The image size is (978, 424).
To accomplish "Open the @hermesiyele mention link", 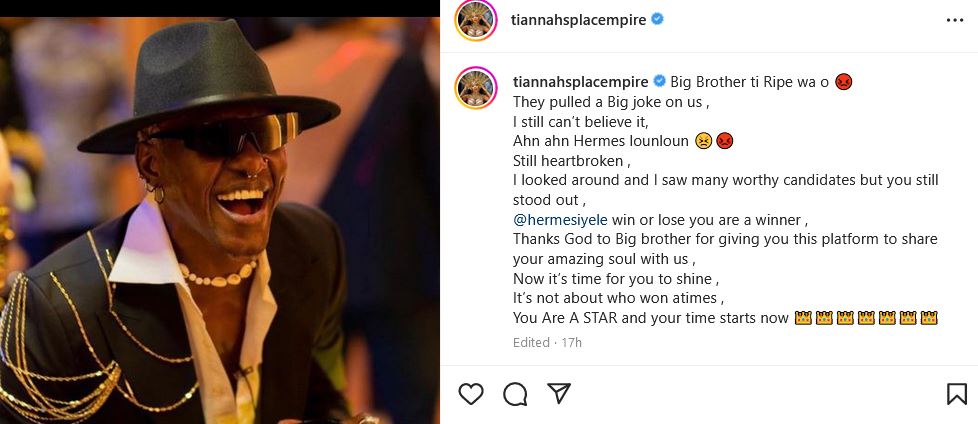I will point(558,219).
